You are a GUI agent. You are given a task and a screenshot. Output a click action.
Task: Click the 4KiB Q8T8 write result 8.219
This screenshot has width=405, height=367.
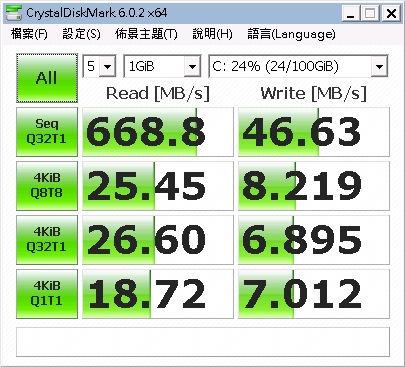pos(314,186)
